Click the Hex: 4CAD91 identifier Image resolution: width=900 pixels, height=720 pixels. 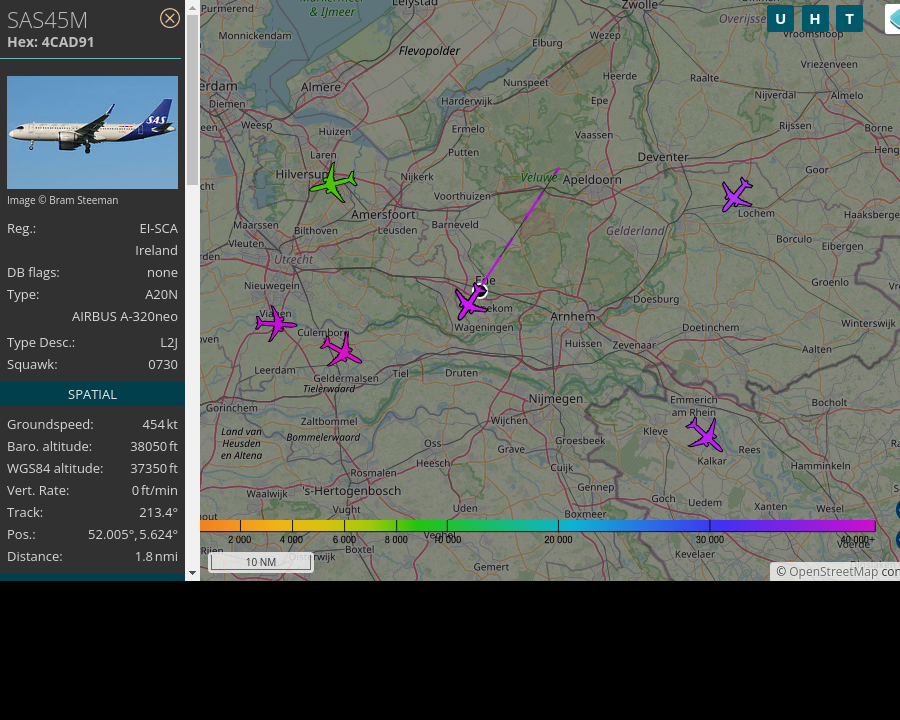51,42
